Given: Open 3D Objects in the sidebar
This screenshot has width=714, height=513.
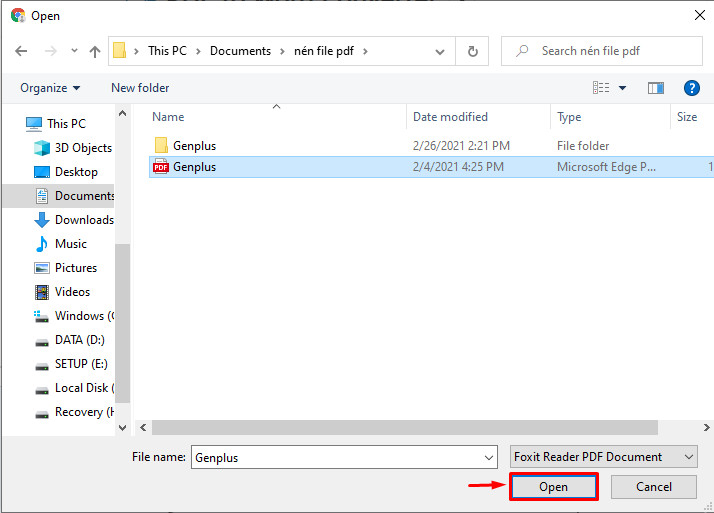Looking at the screenshot, I should pyautogui.click(x=73, y=147).
